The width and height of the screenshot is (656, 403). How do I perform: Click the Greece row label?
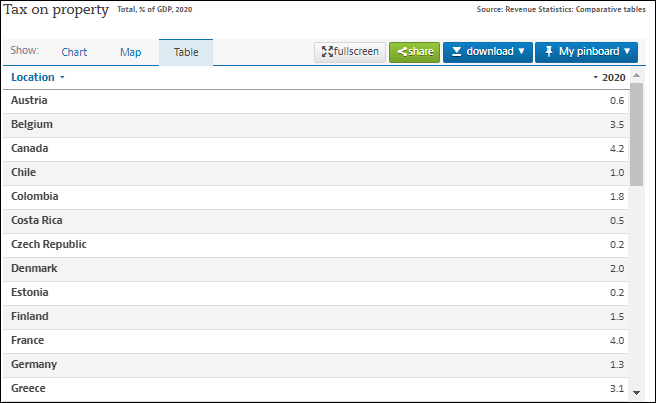coord(28,388)
